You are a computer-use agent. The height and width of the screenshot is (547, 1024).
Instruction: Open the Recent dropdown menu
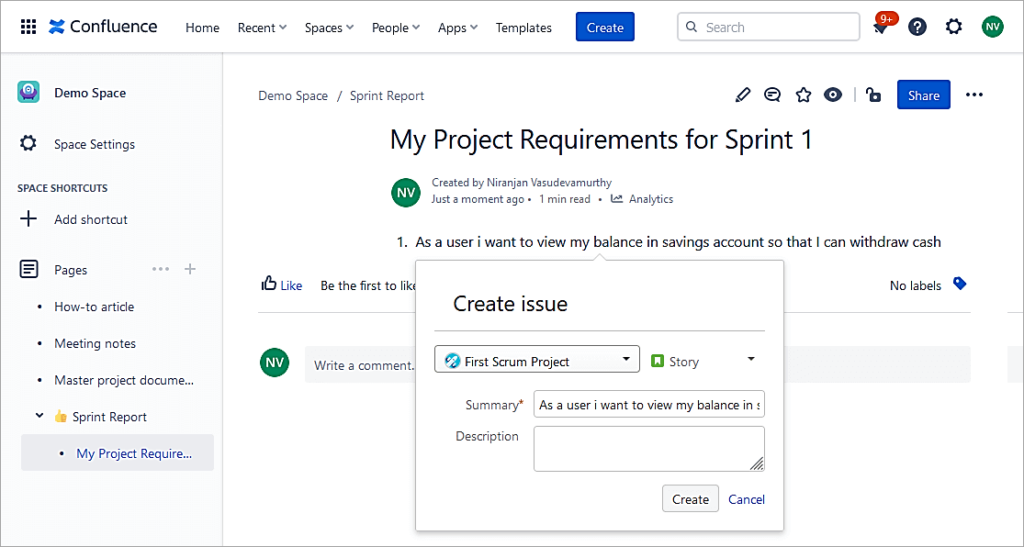tap(262, 27)
